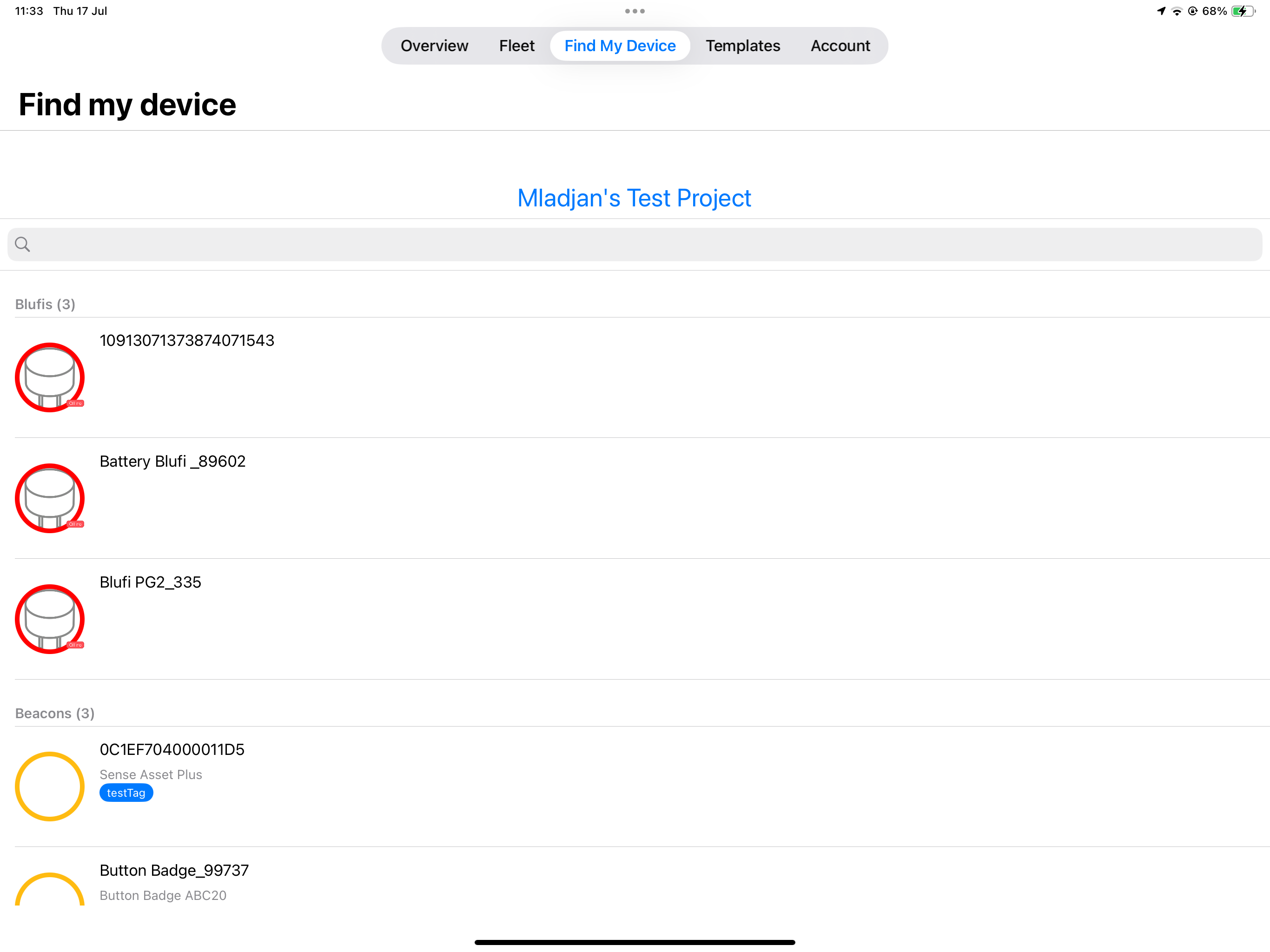Select the Find My Device tab
This screenshot has width=1270, height=952.
[x=620, y=46]
